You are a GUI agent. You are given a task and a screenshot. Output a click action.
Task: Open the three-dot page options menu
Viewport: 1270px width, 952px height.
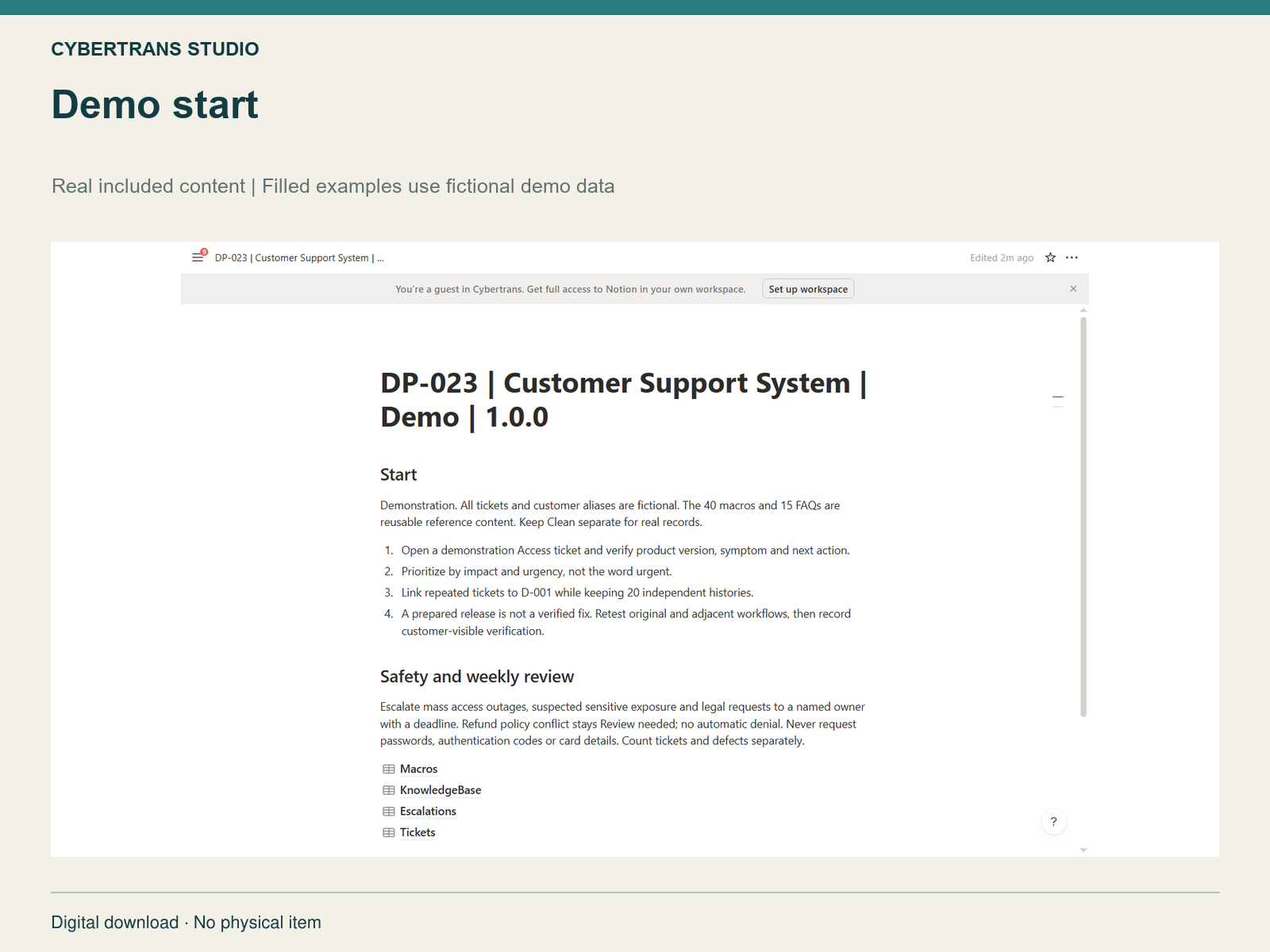[x=1072, y=257]
